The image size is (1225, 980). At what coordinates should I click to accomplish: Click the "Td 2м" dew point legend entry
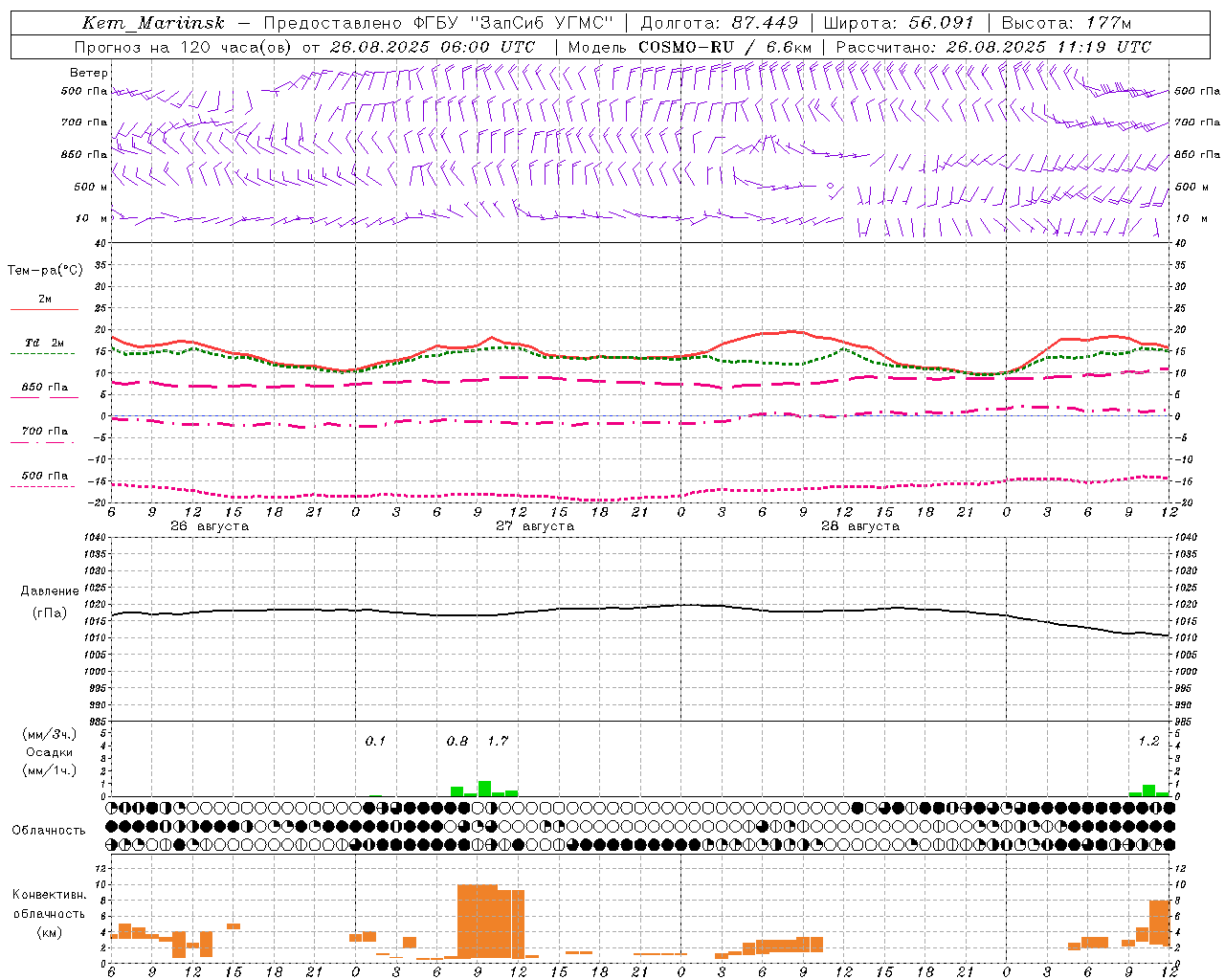click(44, 343)
